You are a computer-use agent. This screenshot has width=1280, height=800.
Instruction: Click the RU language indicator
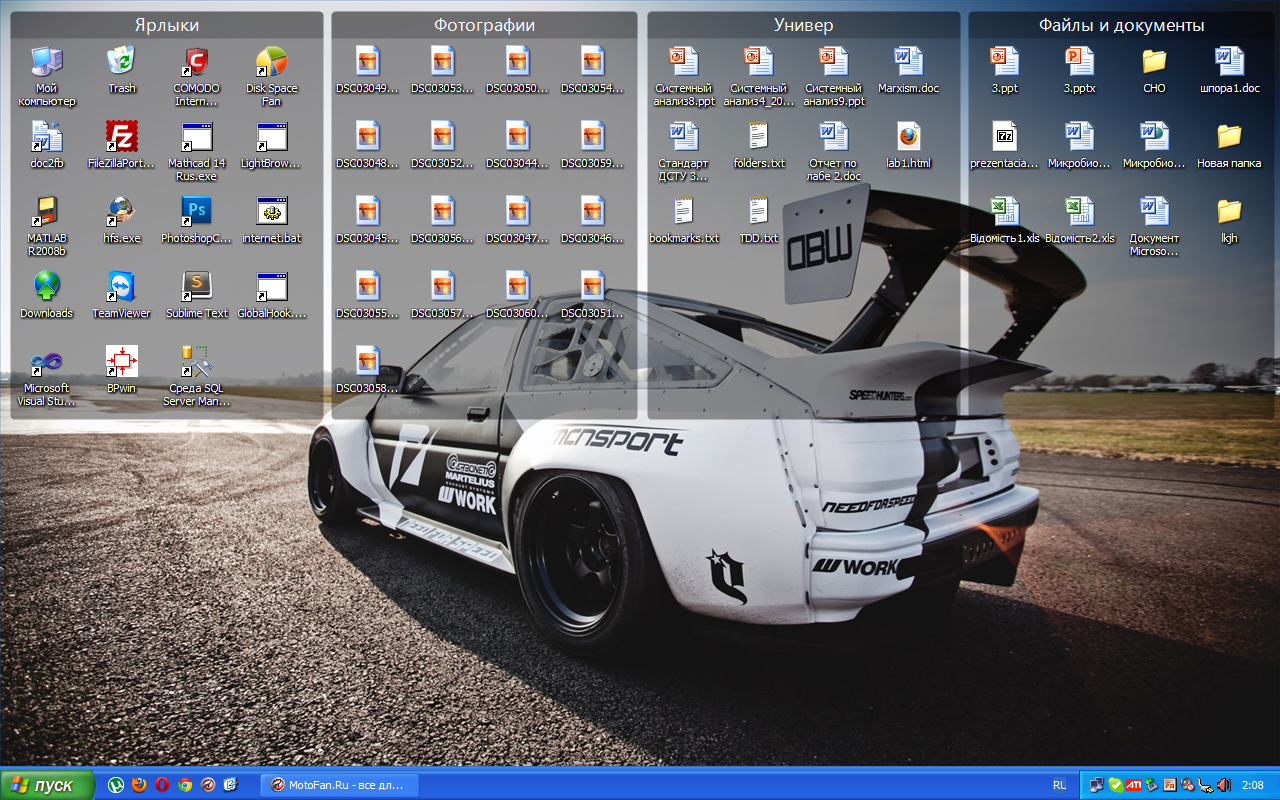(x=1059, y=785)
